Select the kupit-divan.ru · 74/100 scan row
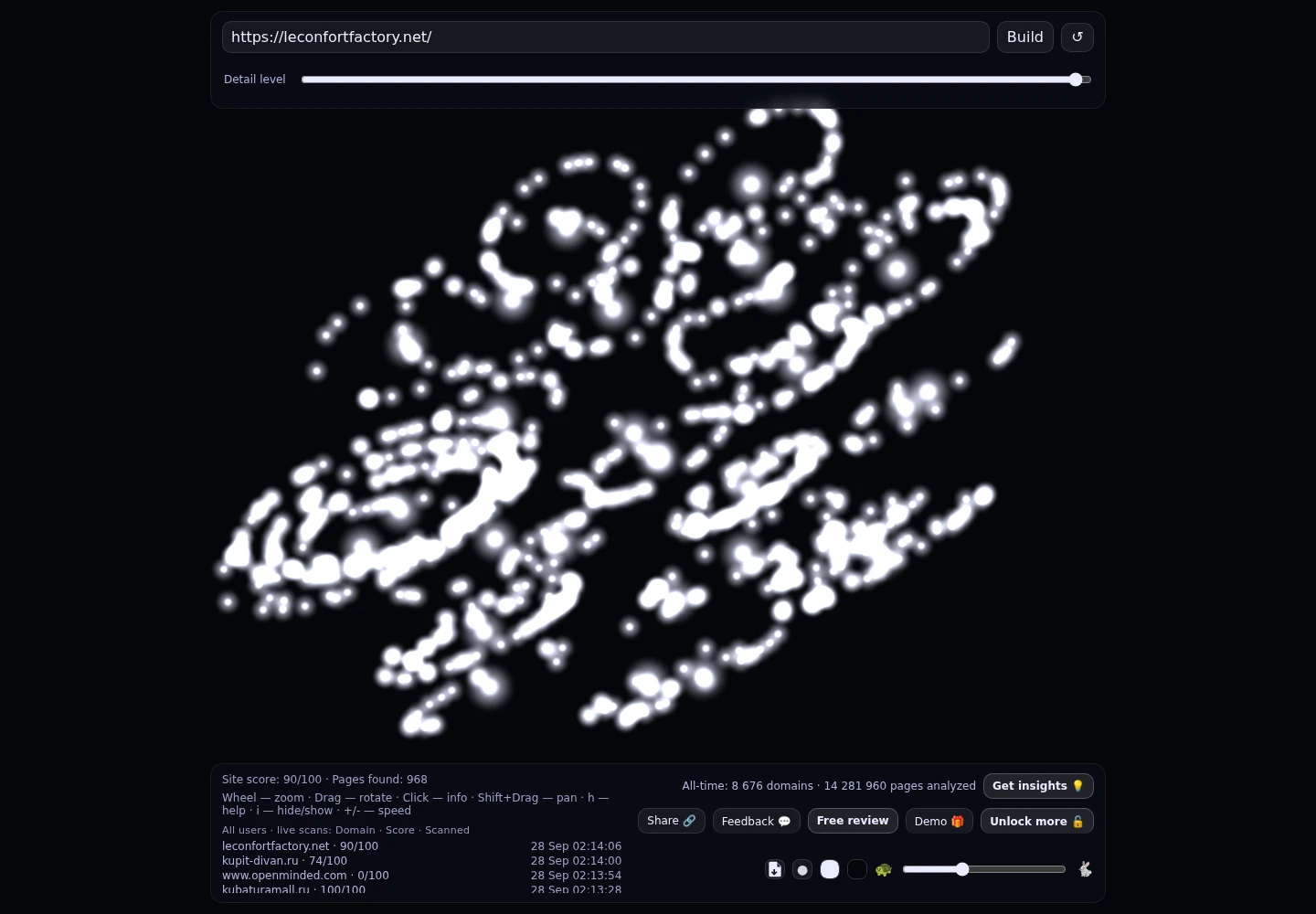The height and width of the screenshot is (914, 1316). 421,861
